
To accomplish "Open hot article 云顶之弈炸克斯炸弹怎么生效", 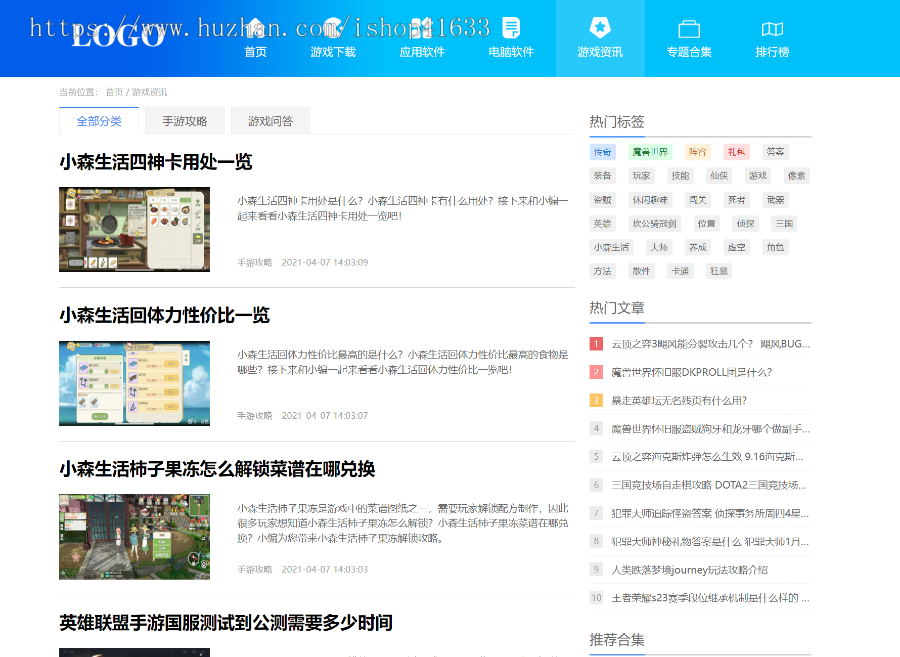I will point(707,457).
